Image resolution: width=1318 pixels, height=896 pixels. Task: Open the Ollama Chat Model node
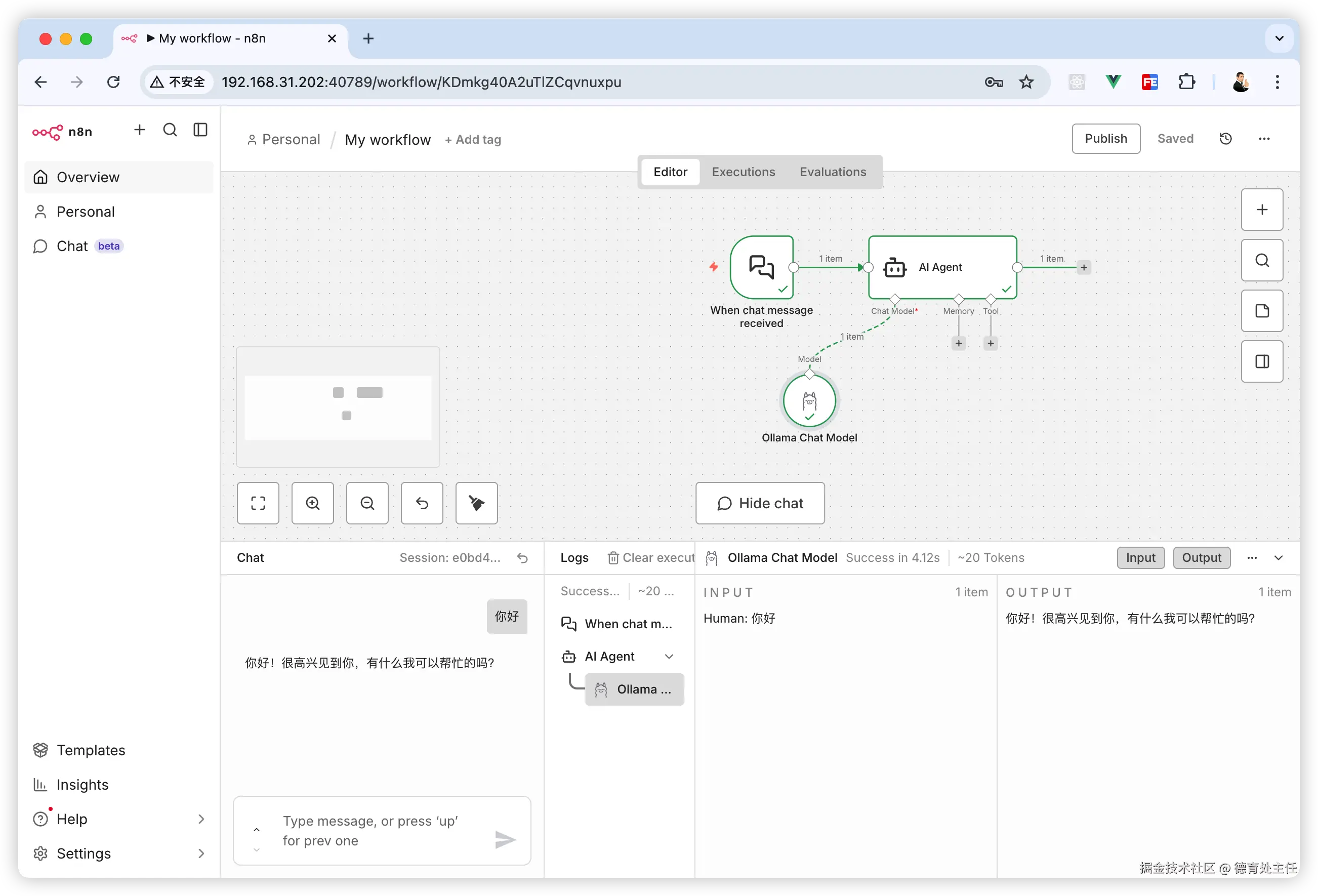(809, 401)
